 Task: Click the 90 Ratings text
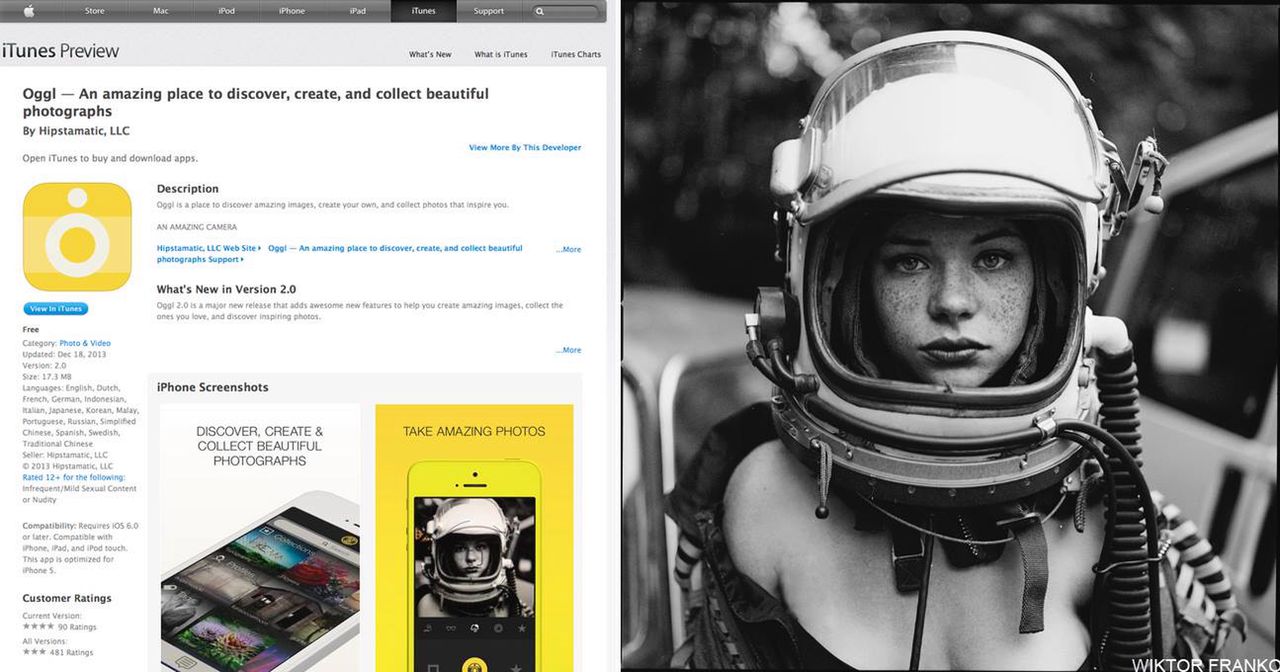tap(79, 626)
